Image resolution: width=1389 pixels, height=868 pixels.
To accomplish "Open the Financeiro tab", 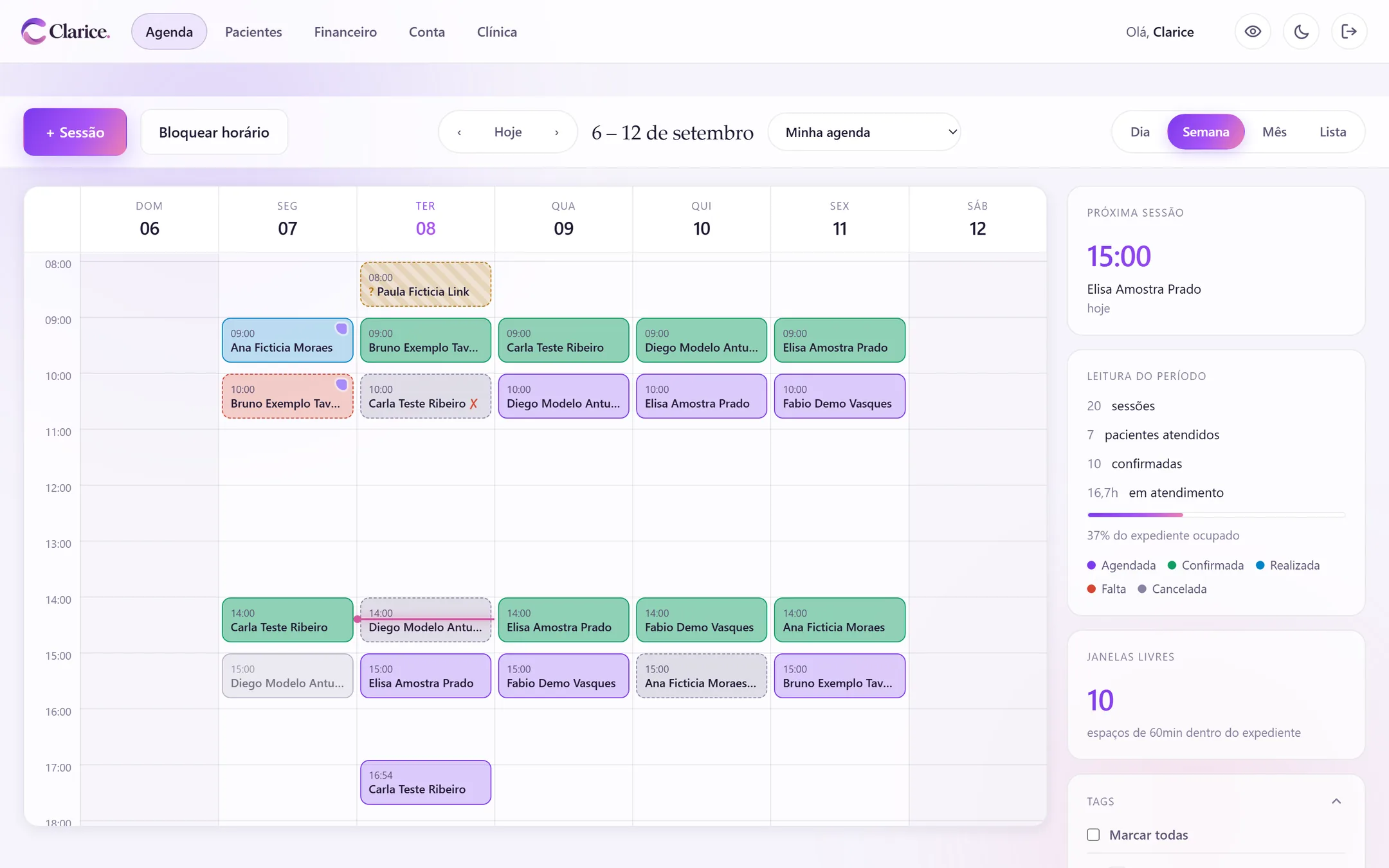I will point(345,32).
